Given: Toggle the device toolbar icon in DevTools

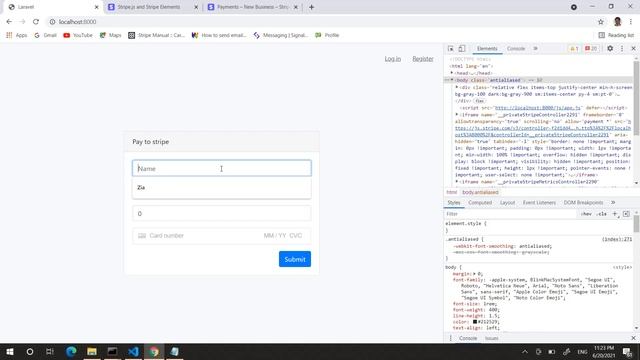Looking at the screenshot, I should tap(462, 49).
